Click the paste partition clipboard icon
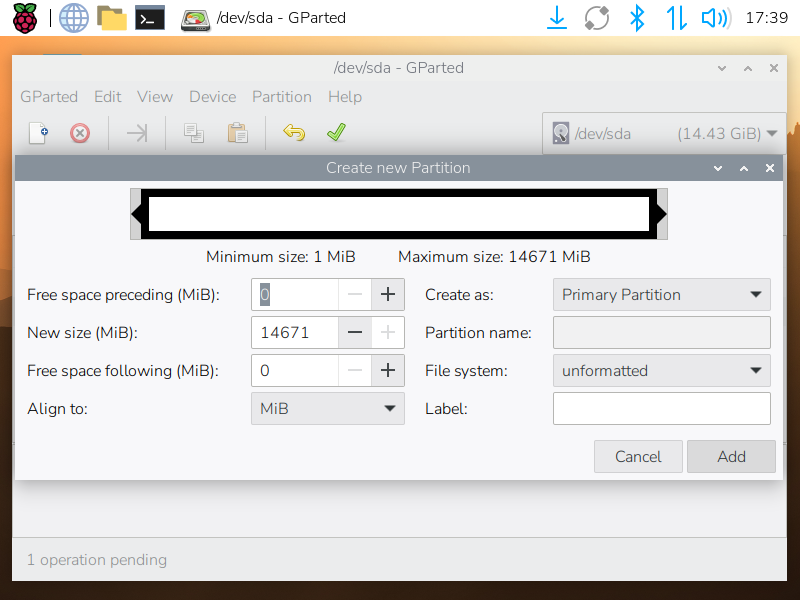The image size is (800, 600). 237,133
